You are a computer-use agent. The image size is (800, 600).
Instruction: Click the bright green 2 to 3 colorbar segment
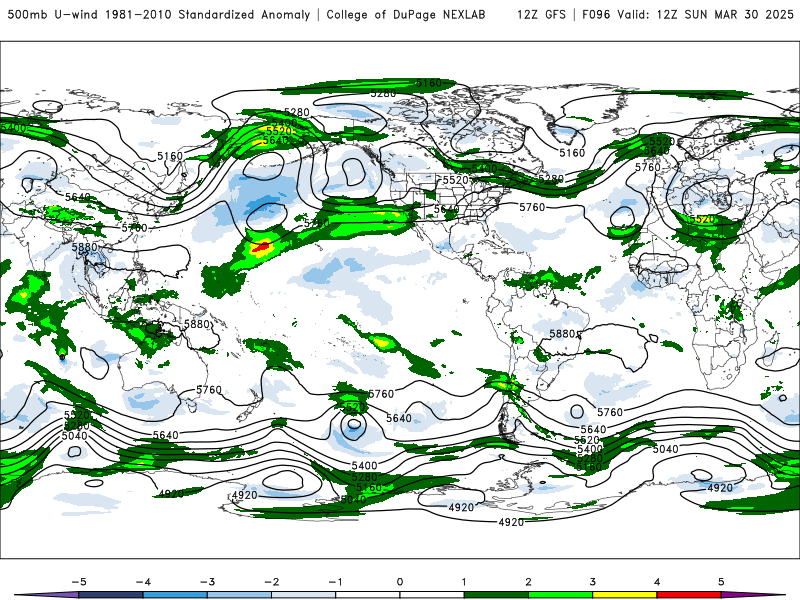tap(560, 595)
